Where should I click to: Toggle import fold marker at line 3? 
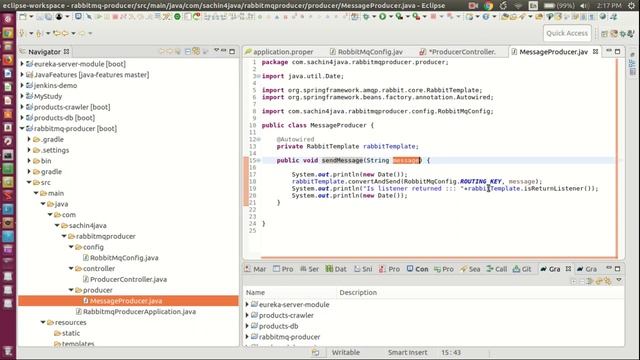click(x=259, y=76)
